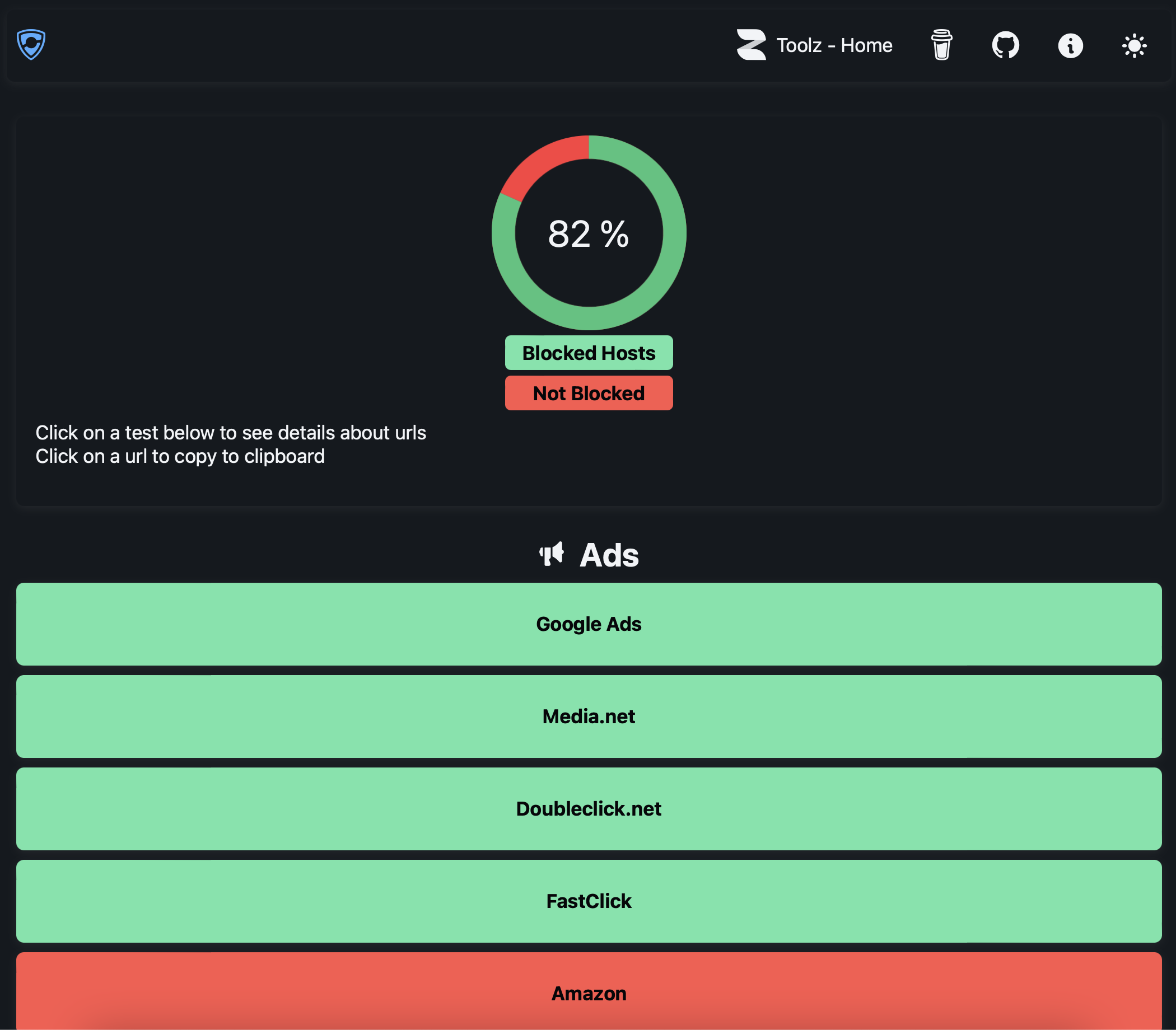
Task: Click the 'Click on a url to copy' hint
Action: coord(180,456)
